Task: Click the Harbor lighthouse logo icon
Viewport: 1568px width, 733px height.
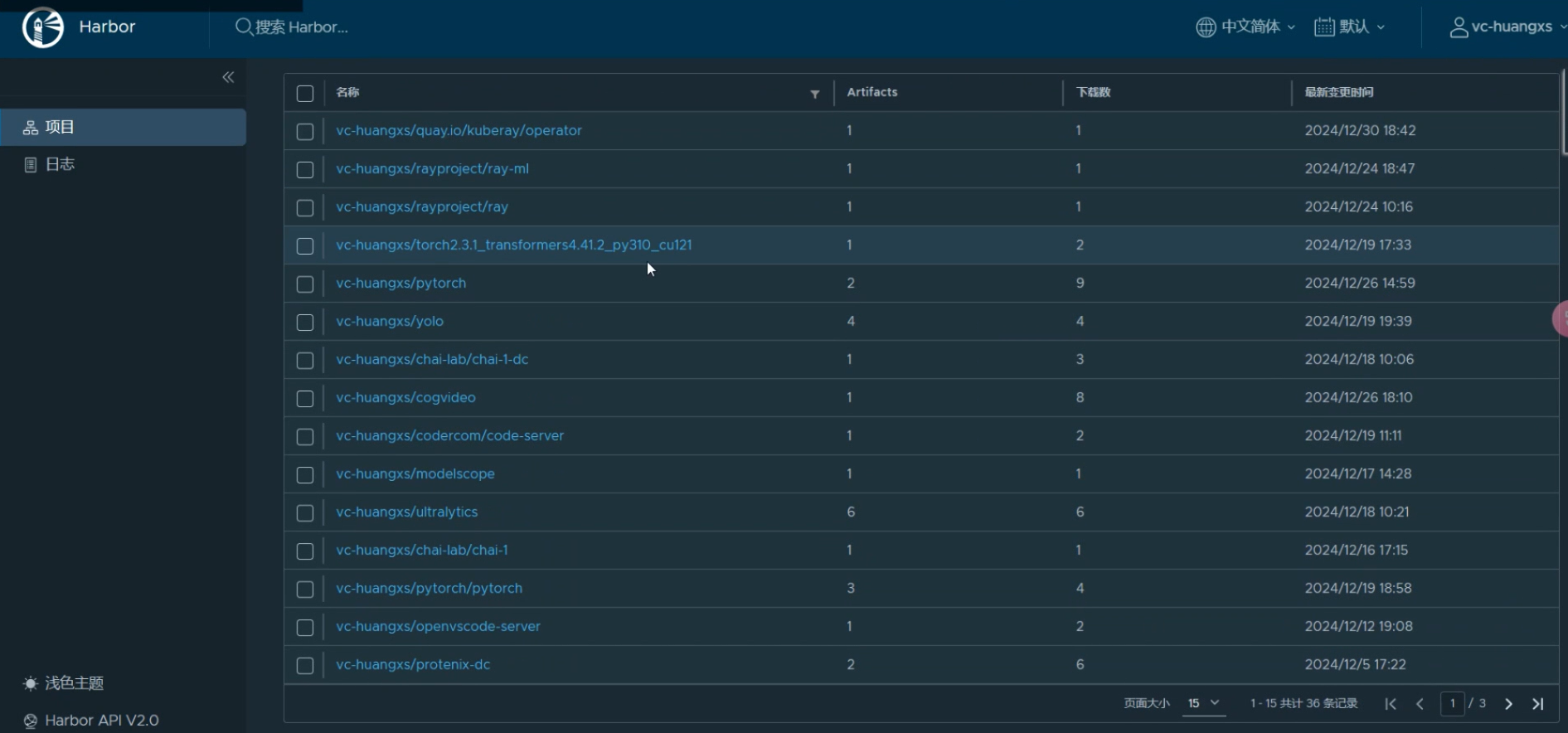Action: click(x=42, y=27)
